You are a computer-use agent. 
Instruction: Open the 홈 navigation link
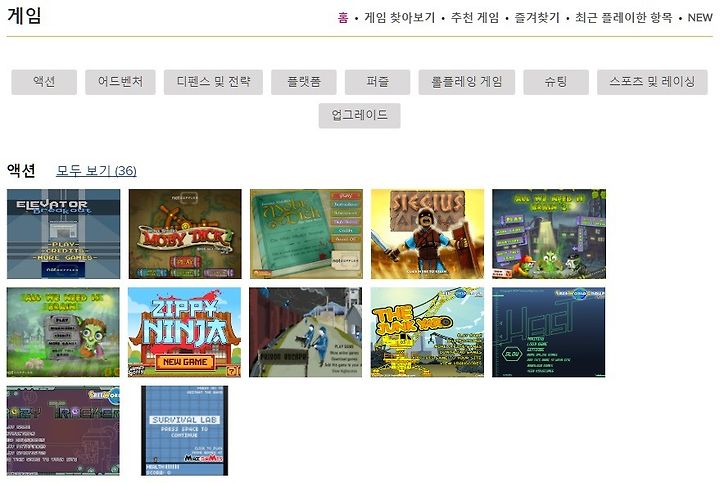click(x=343, y=17)
